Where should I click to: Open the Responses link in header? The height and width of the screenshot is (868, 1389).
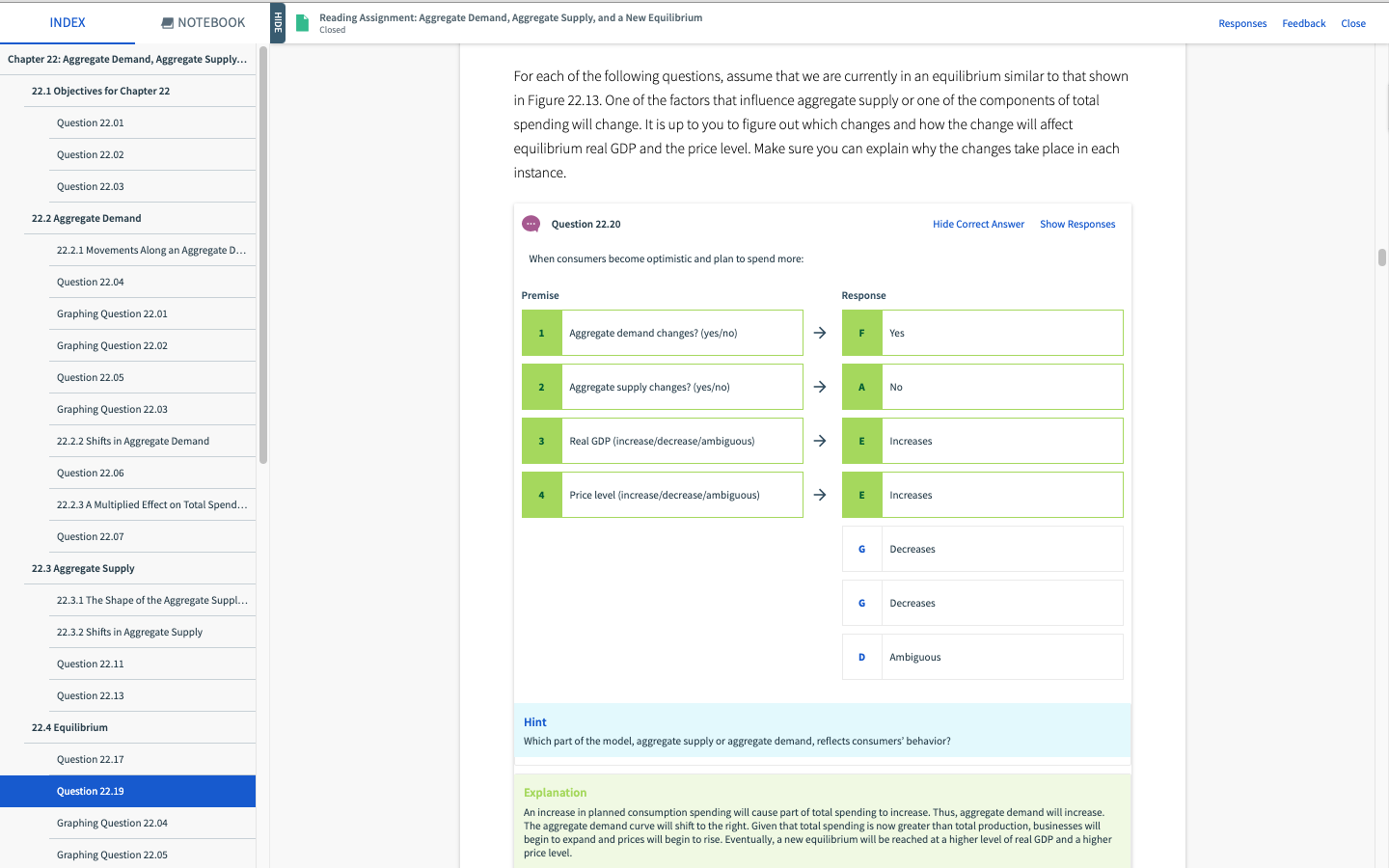[1242, 23]
